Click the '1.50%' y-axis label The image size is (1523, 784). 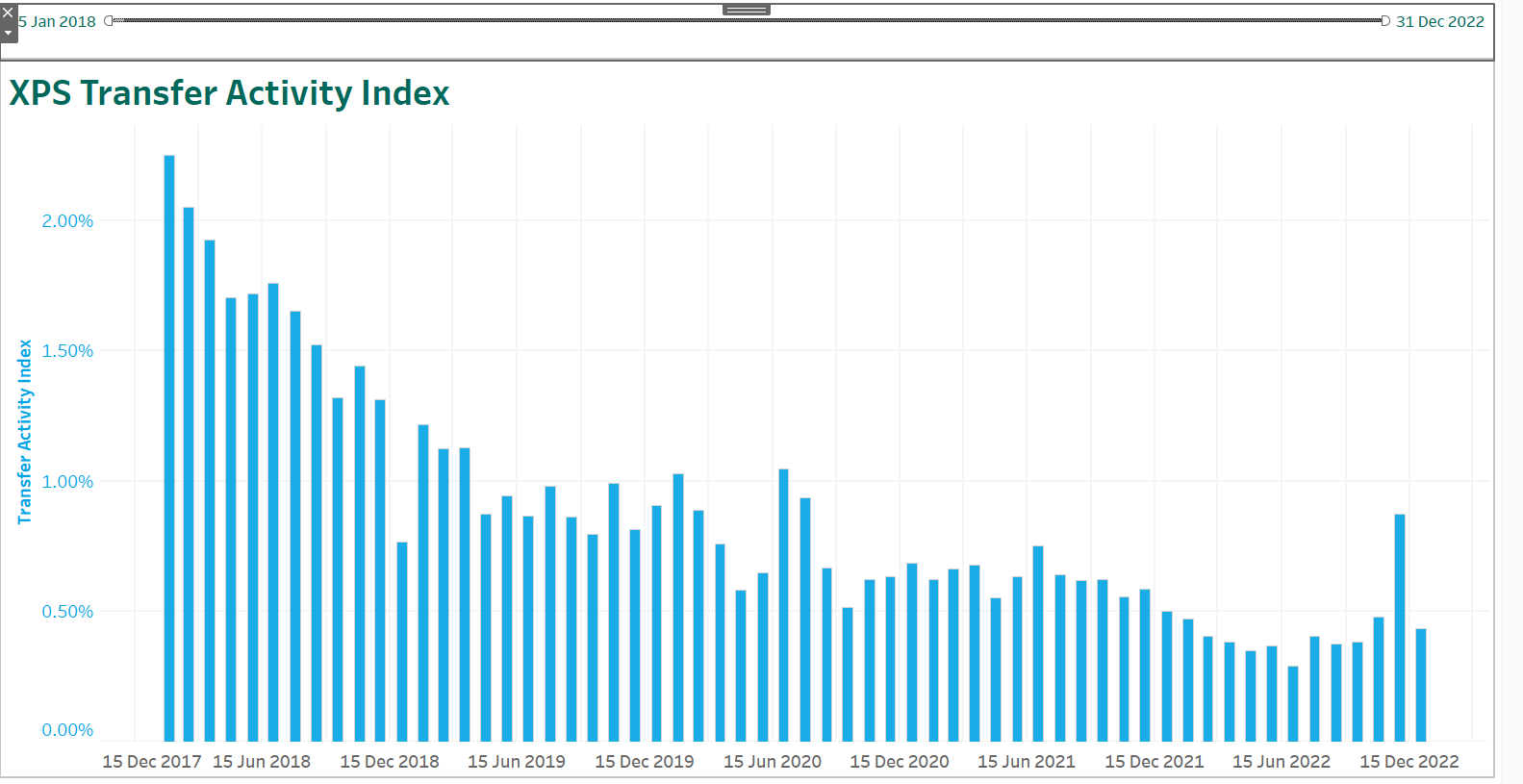point(67,351)
